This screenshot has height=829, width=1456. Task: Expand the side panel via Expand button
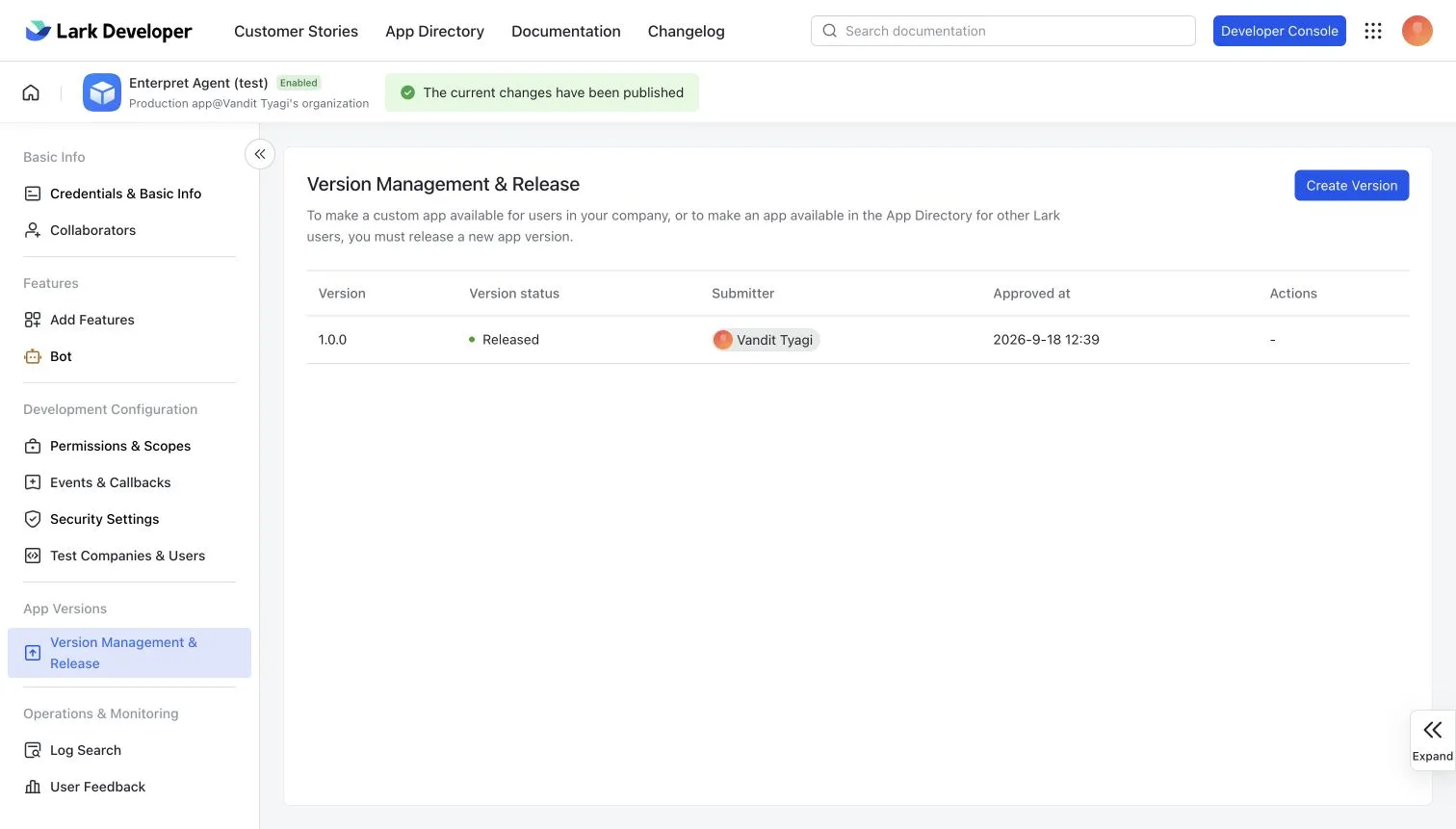[x=1433, y=740]
